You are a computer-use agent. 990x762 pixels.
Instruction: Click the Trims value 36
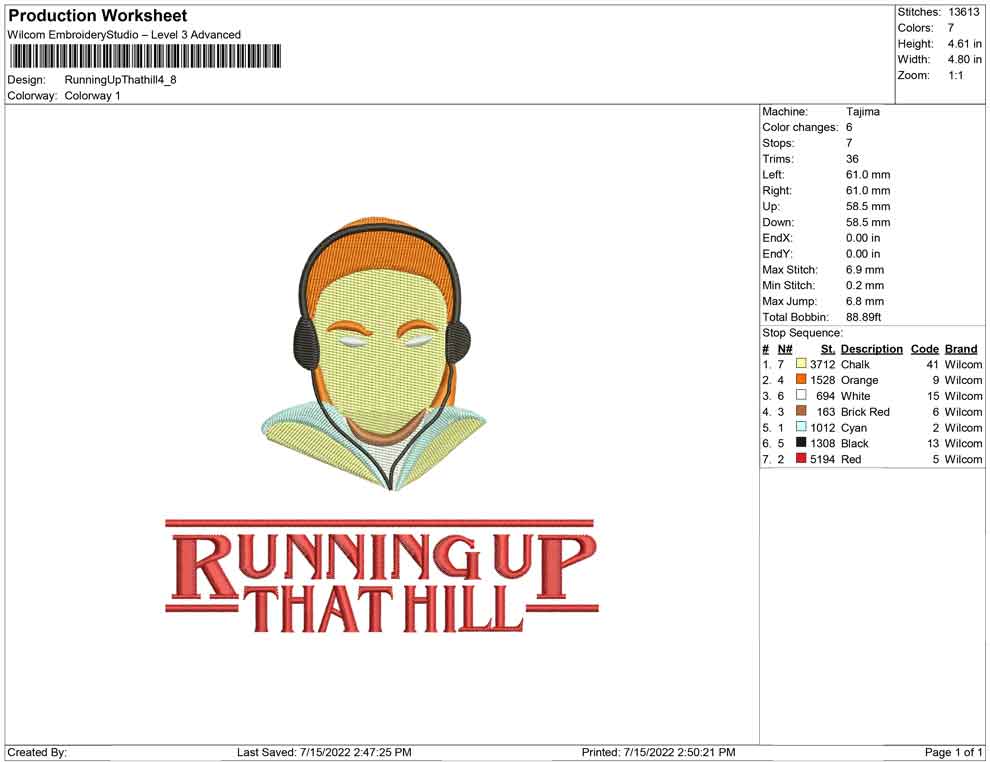(852, 159)
